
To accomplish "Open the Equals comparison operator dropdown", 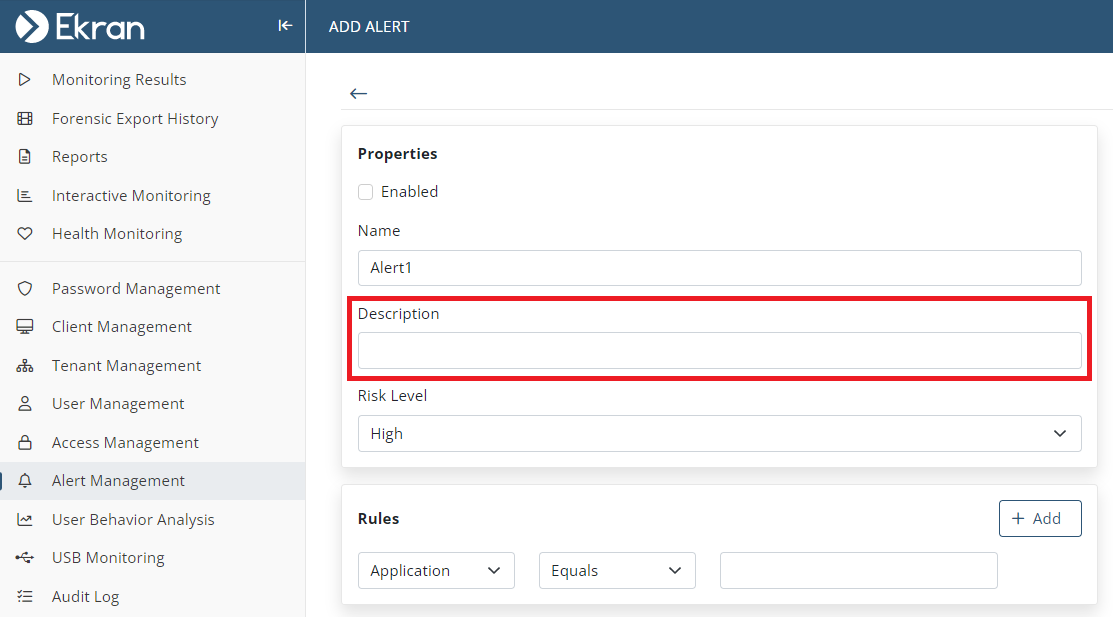I will [617, 571].
